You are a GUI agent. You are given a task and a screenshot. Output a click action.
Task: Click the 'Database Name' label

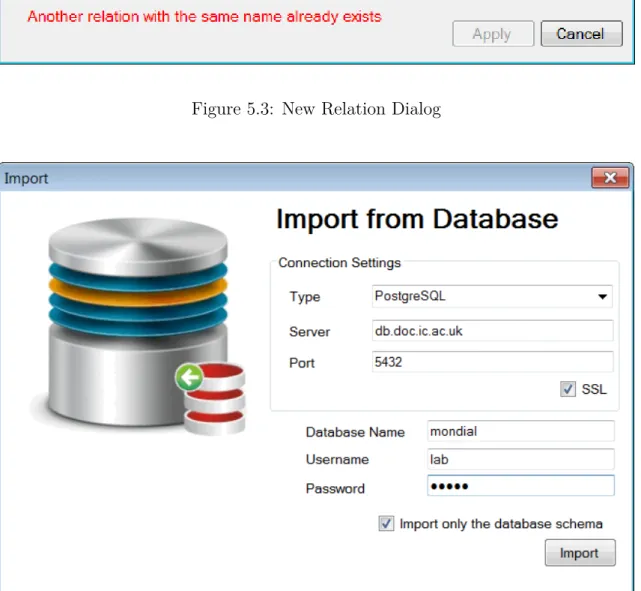[x=355, y=432]
